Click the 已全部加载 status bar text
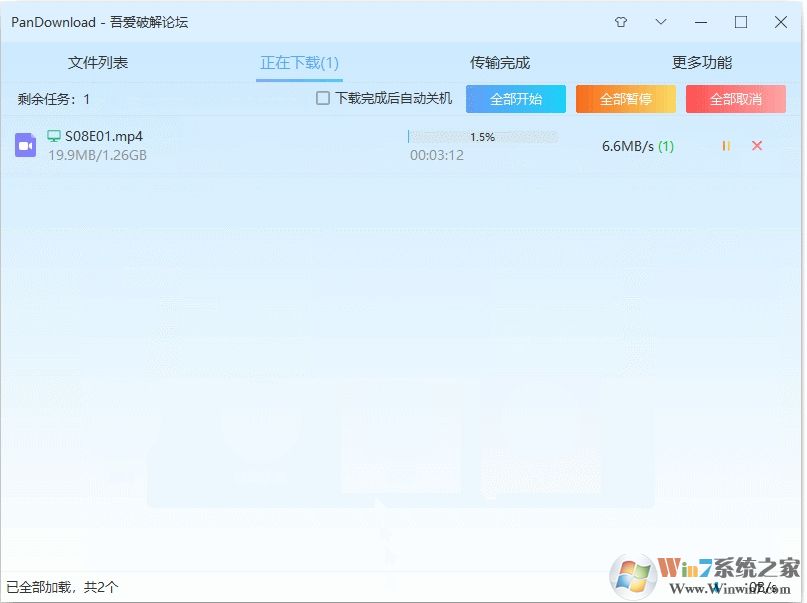807x603 pixels. click(60, 589)
